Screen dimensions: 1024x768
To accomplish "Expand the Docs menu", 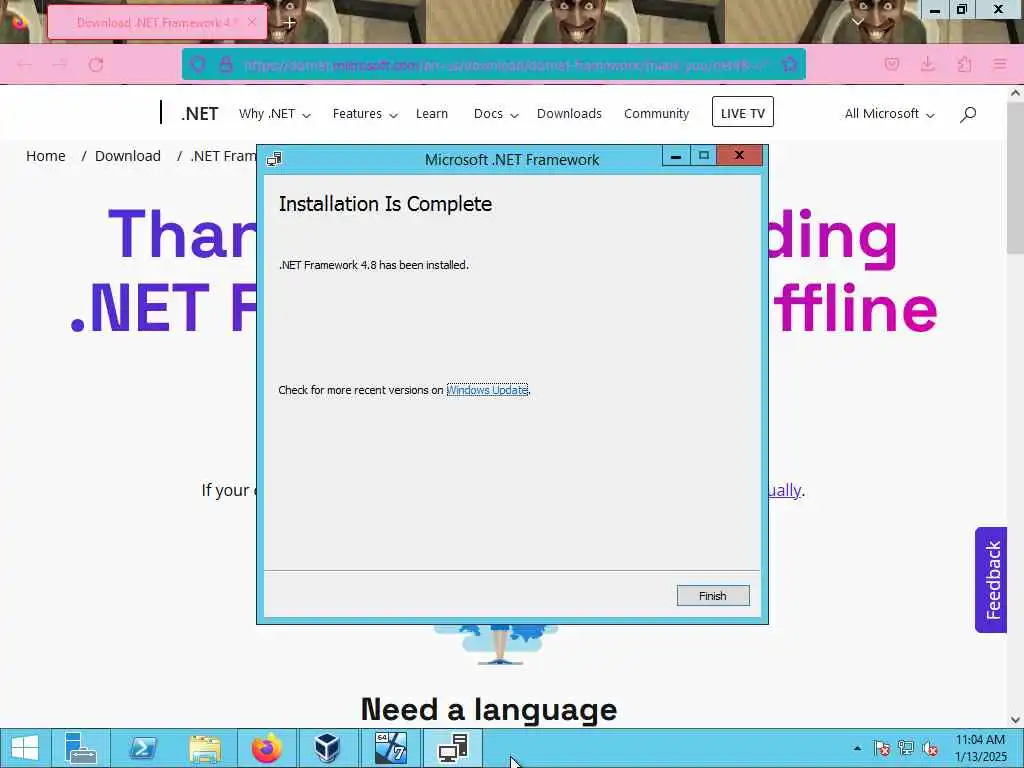I will click(x=496, y=114).
